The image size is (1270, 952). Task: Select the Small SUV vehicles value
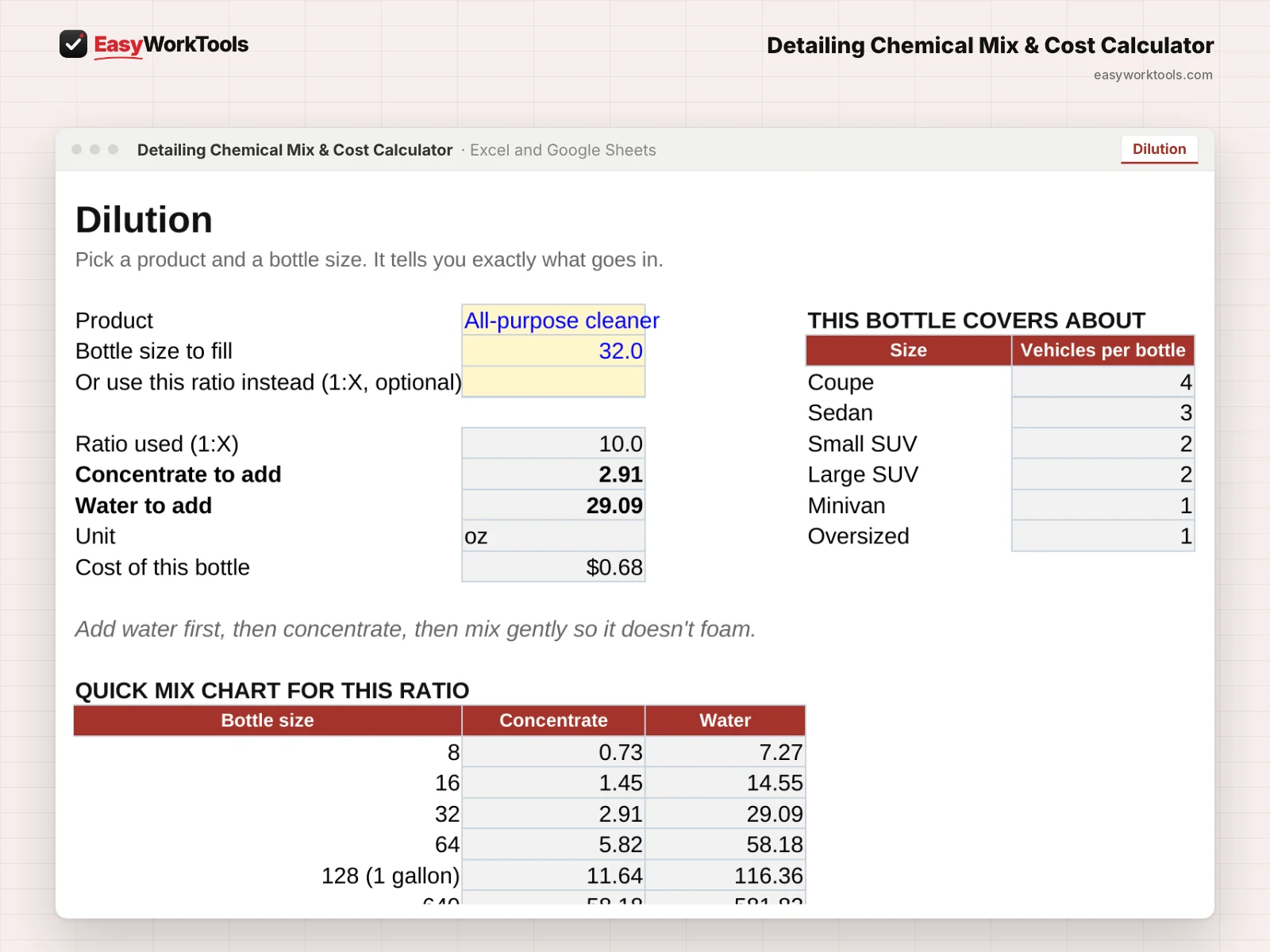1103,443
